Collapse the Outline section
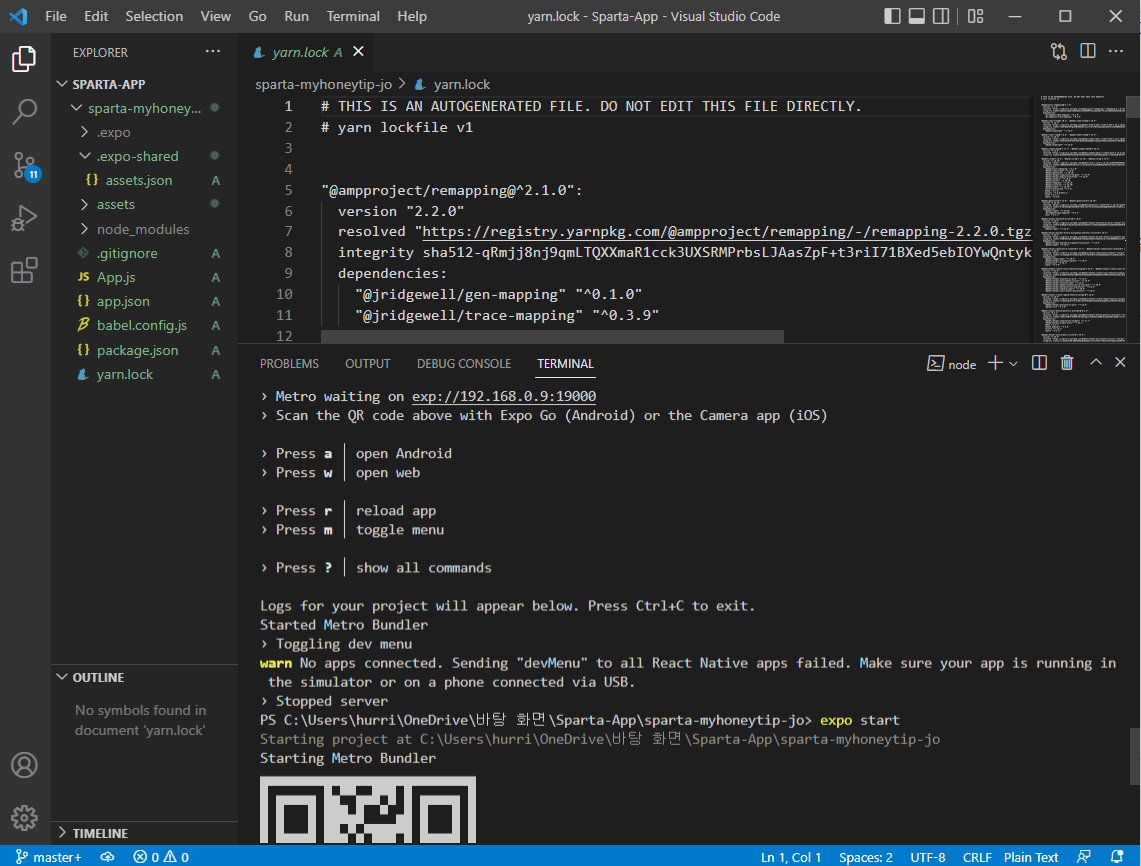Screen dimensions: 1141x866 pos(145,678)
